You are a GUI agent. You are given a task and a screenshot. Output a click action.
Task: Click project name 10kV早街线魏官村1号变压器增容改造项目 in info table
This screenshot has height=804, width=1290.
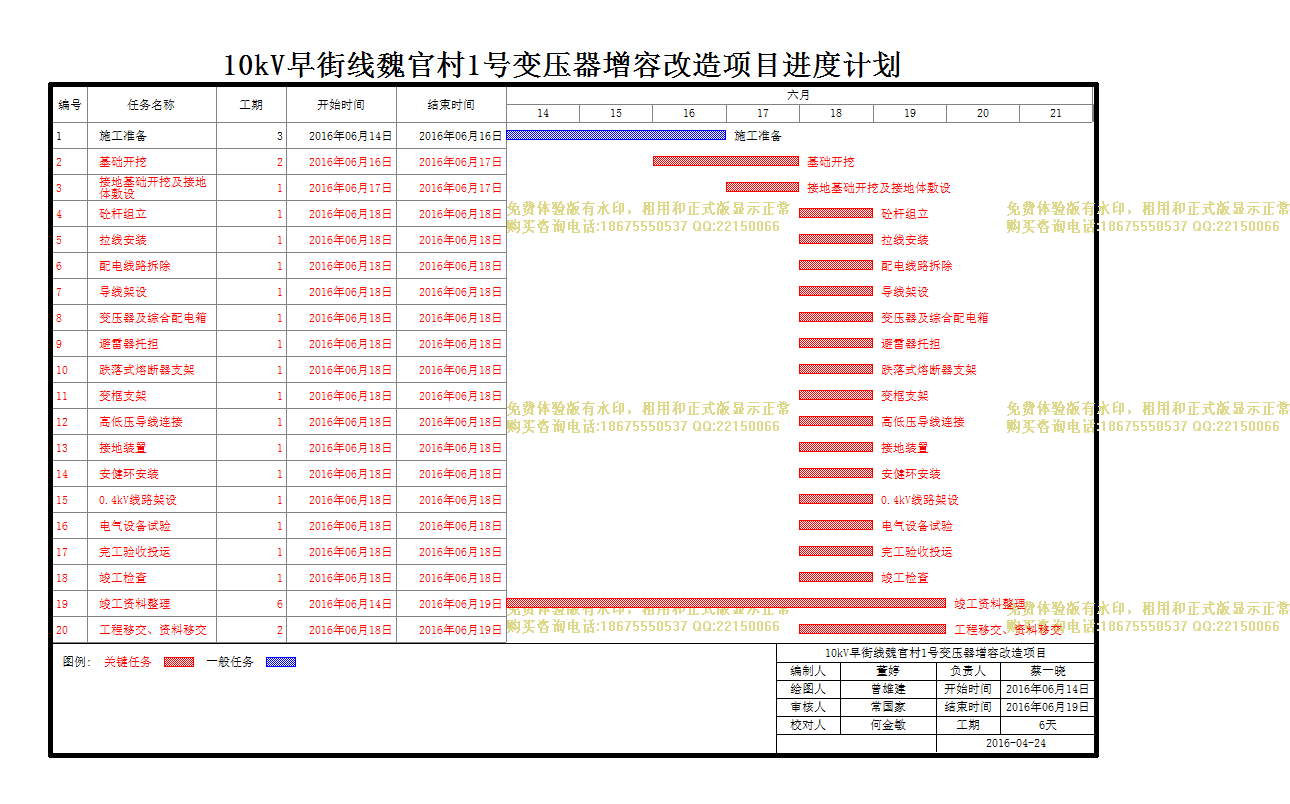936,652
